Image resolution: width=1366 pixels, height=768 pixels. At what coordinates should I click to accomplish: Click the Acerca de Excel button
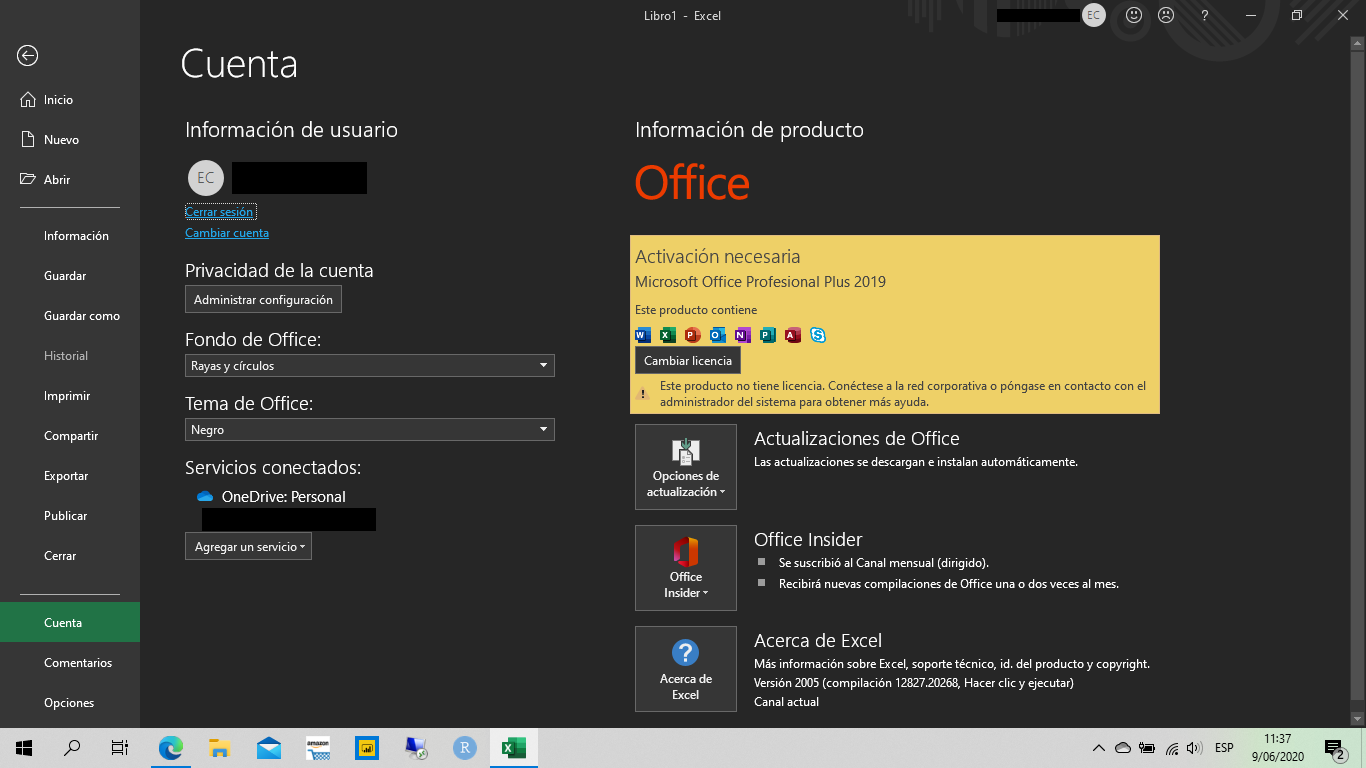[x=686, y=669]
